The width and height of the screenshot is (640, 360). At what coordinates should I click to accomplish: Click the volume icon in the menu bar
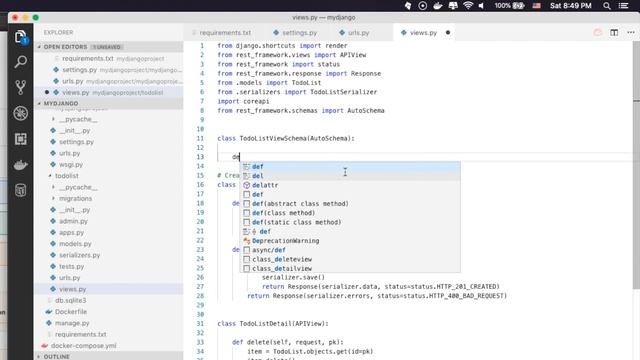tap(482, 6)
